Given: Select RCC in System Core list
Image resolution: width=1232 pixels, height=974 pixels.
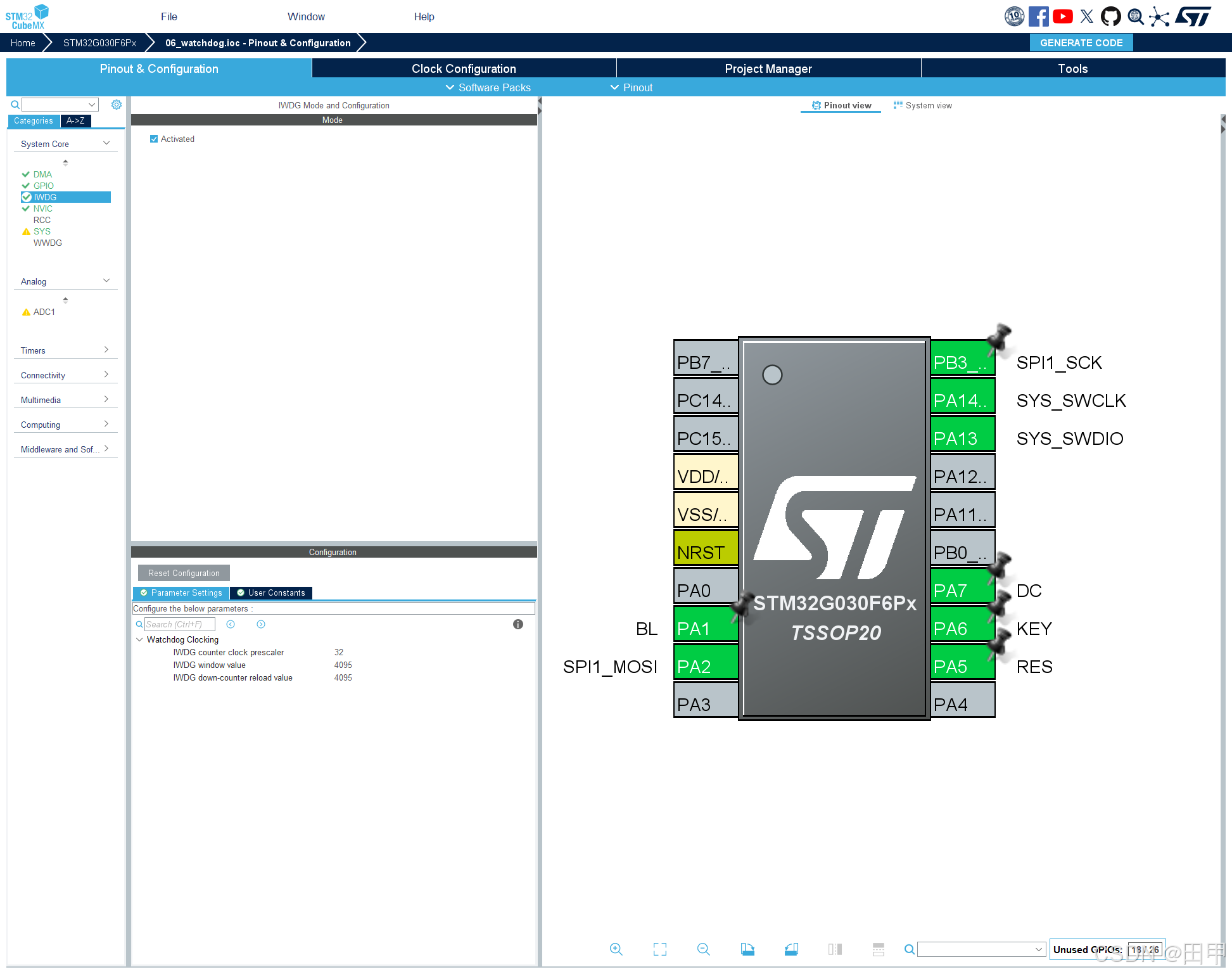Looking at the screenshot, I should click(42, 220).
